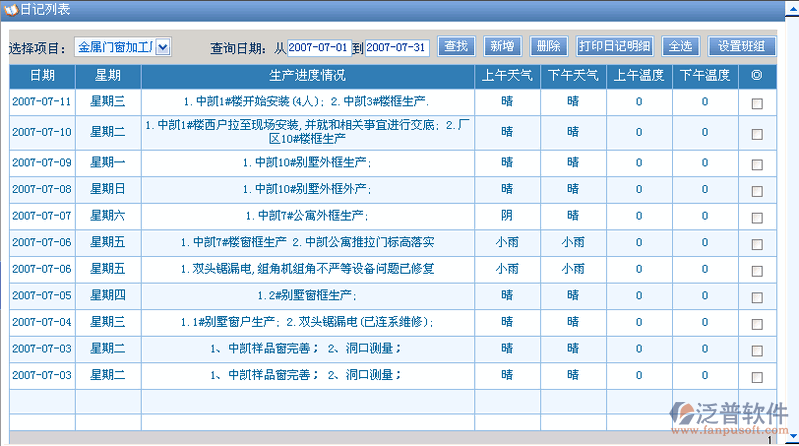The image size is (799, 446).
Task: Click the 删除 delete button
Action: [x=547, y=46]
